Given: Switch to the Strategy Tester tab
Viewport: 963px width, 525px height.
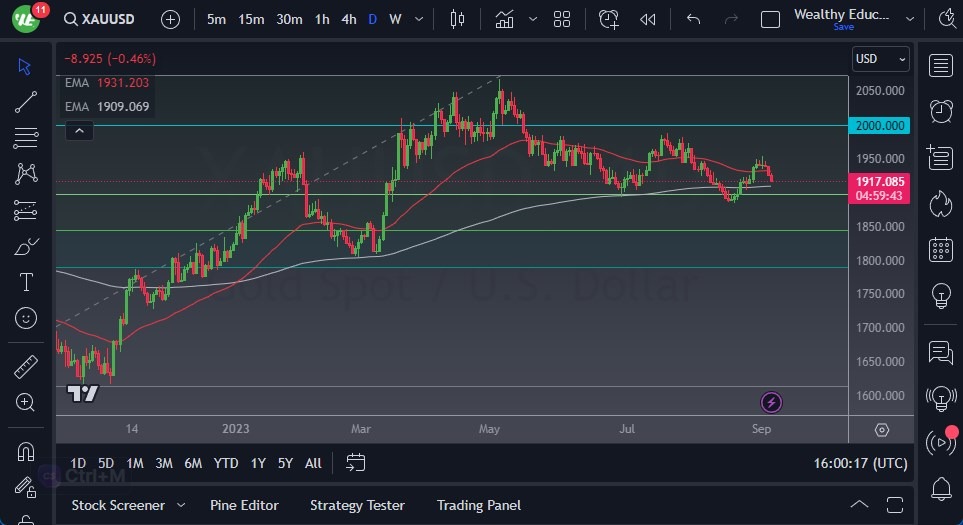Looking at the screenshot, I should (357, 505).
